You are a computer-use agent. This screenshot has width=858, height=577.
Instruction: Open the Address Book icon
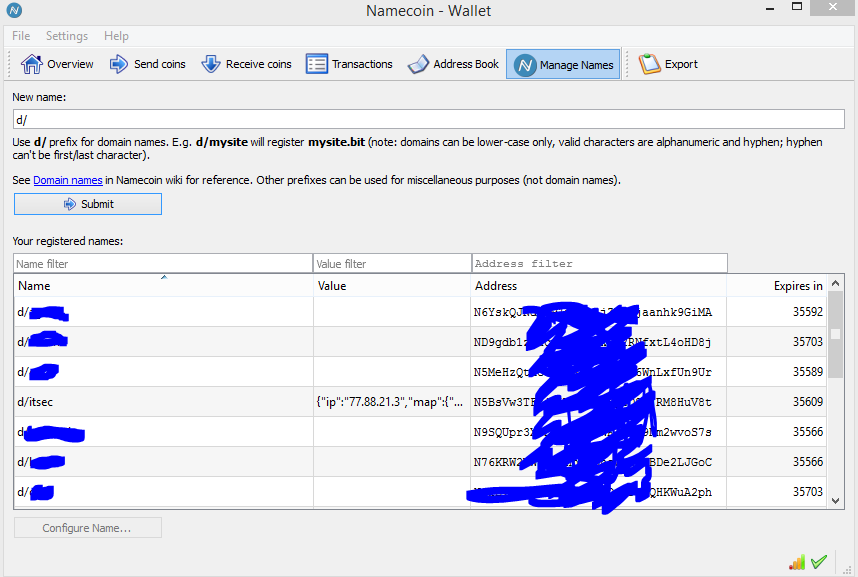pyautogui.click(x=419, y=64)
